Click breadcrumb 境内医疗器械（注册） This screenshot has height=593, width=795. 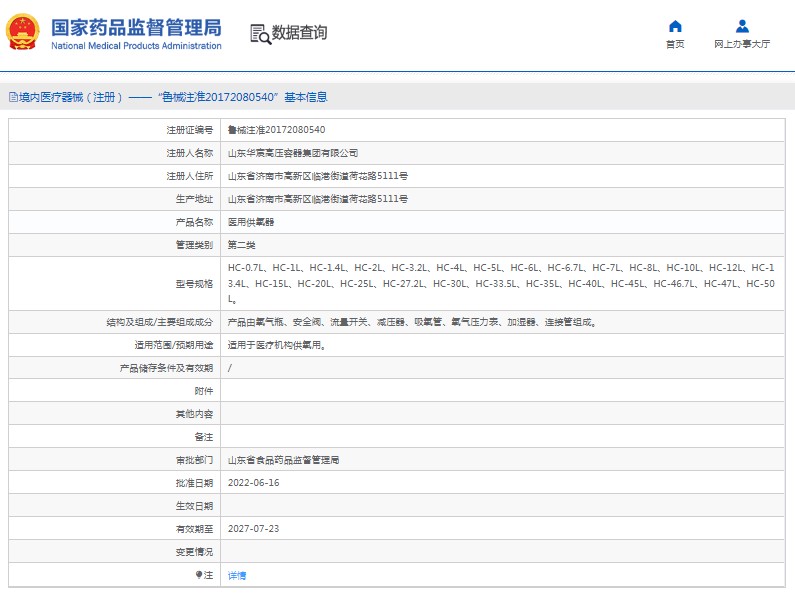tap(70, 97)
